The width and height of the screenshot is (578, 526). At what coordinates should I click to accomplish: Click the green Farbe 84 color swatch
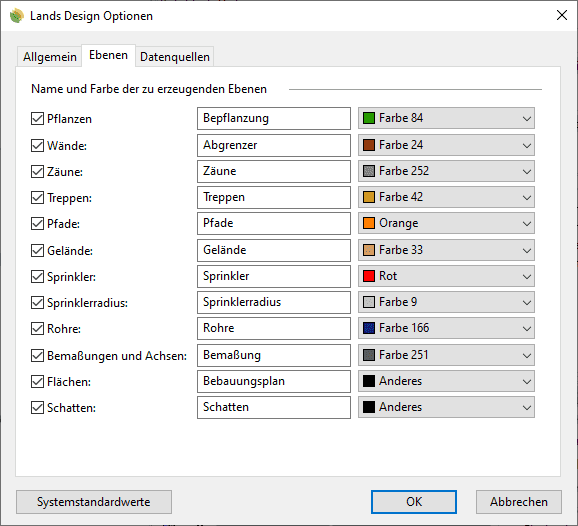pos(369,118)
